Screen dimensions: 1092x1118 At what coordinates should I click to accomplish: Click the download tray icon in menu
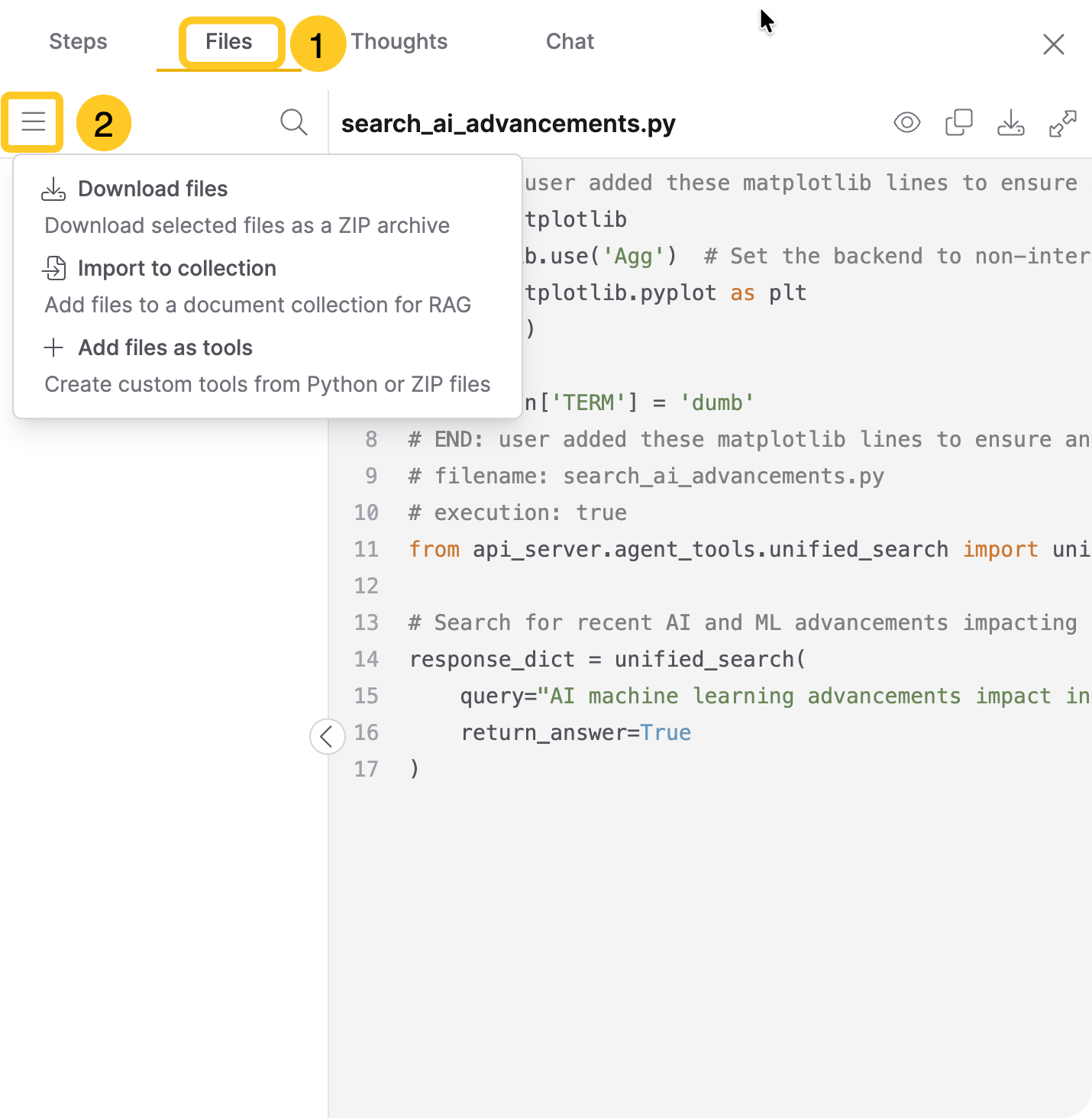[53, 189]
